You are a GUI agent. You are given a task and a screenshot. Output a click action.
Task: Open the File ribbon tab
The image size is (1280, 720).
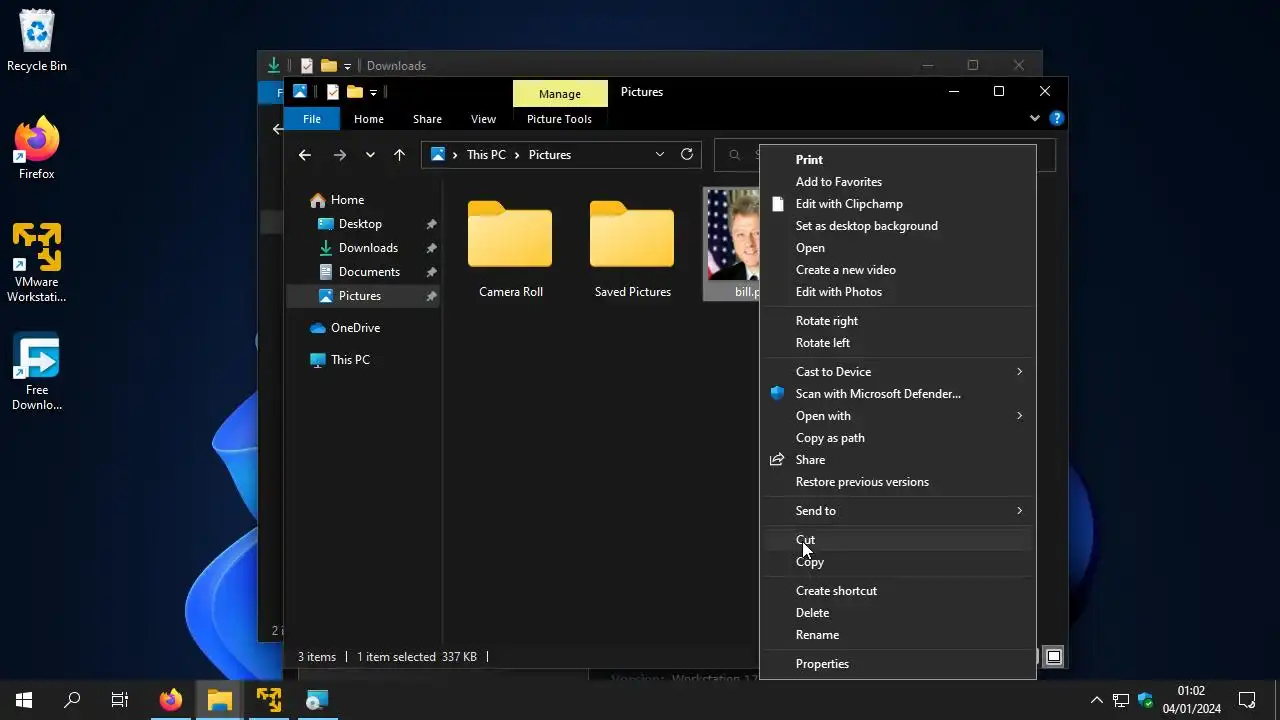312,119
